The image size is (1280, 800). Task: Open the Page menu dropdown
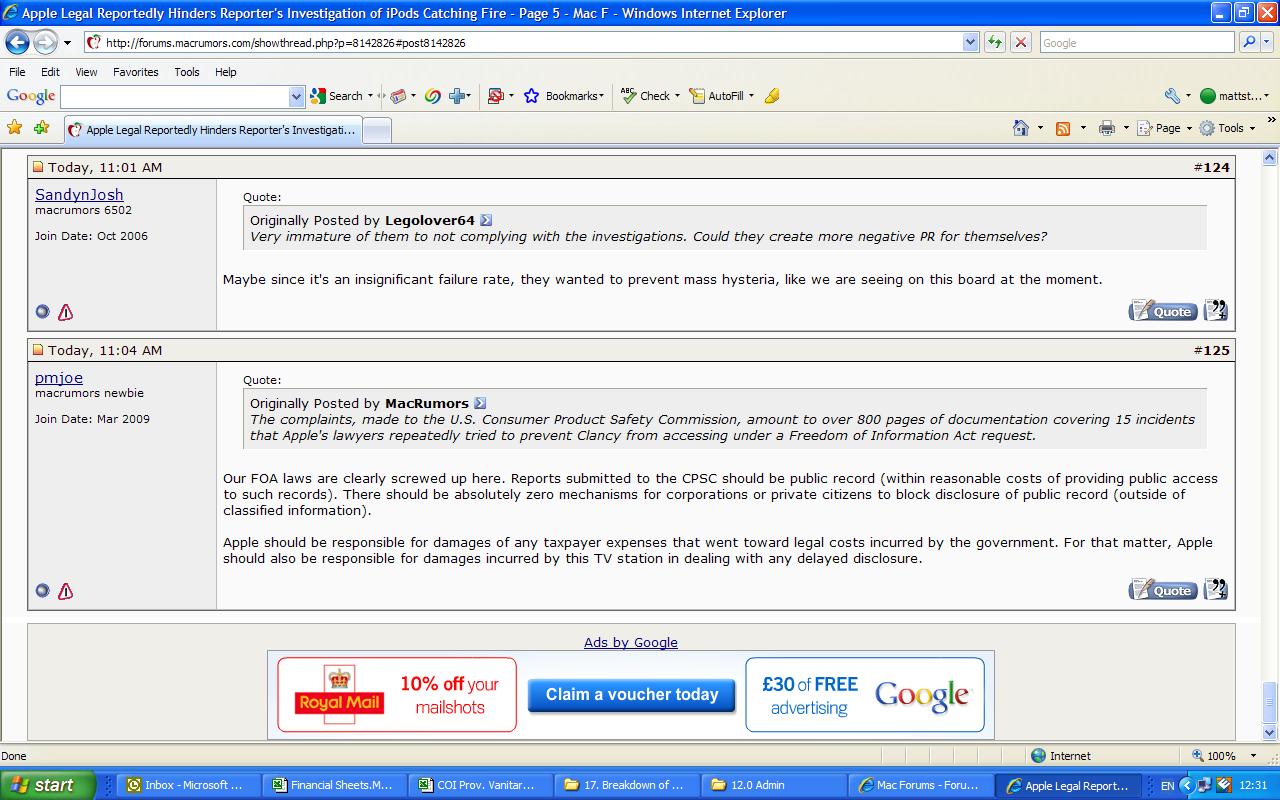[1165, 128]
